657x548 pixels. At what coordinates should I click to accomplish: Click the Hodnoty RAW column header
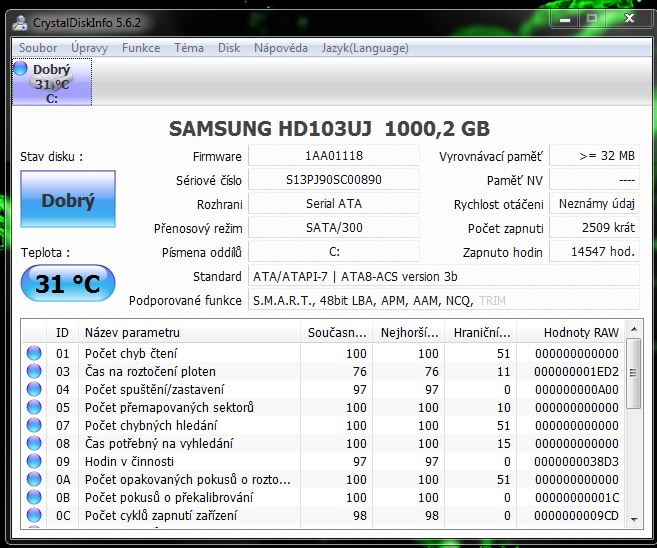(x=581, y=332)
